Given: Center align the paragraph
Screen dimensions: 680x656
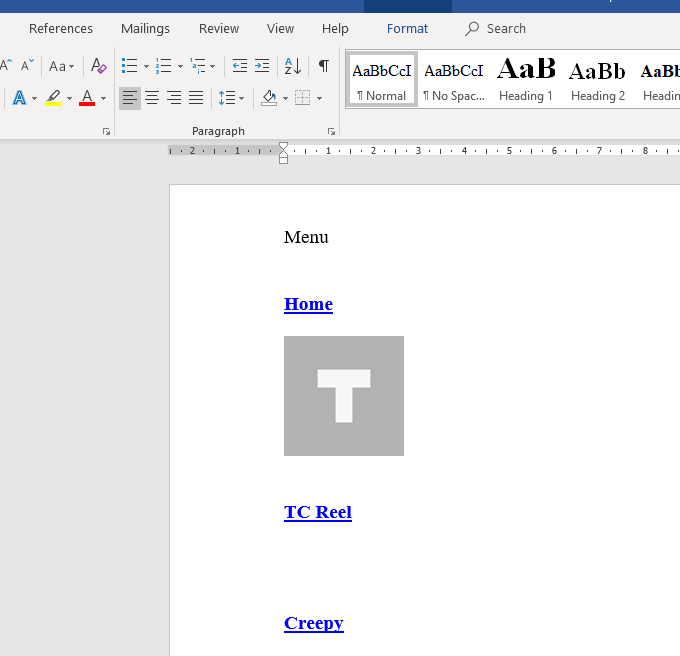Looking at the screenshot, I should point(152,98).
